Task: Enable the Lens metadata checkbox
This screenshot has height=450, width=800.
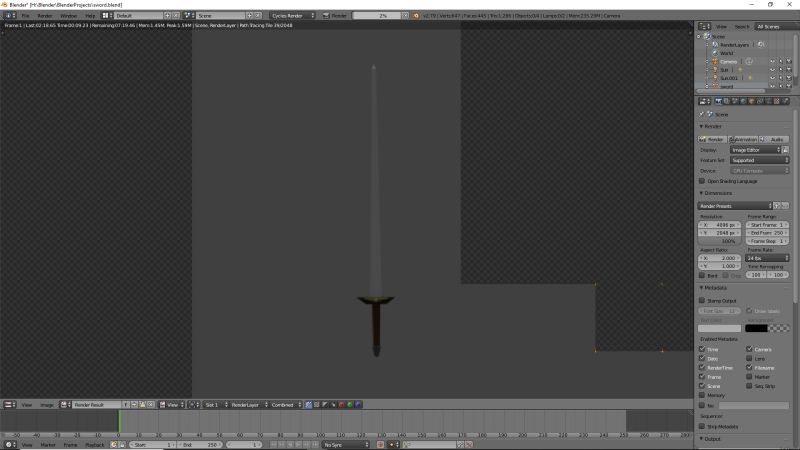Action: 749,359
